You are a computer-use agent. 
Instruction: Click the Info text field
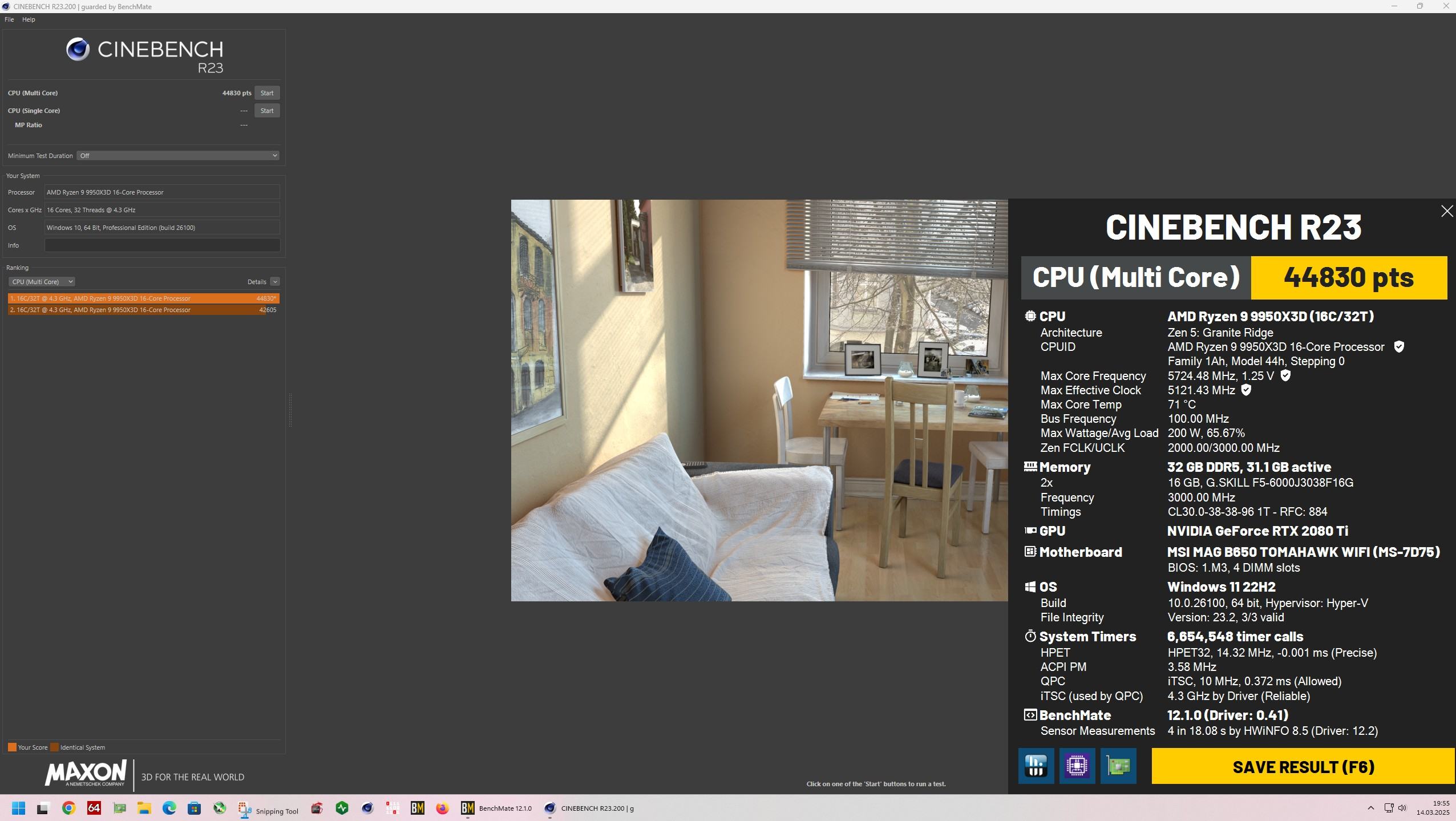(x=162, y=245)
